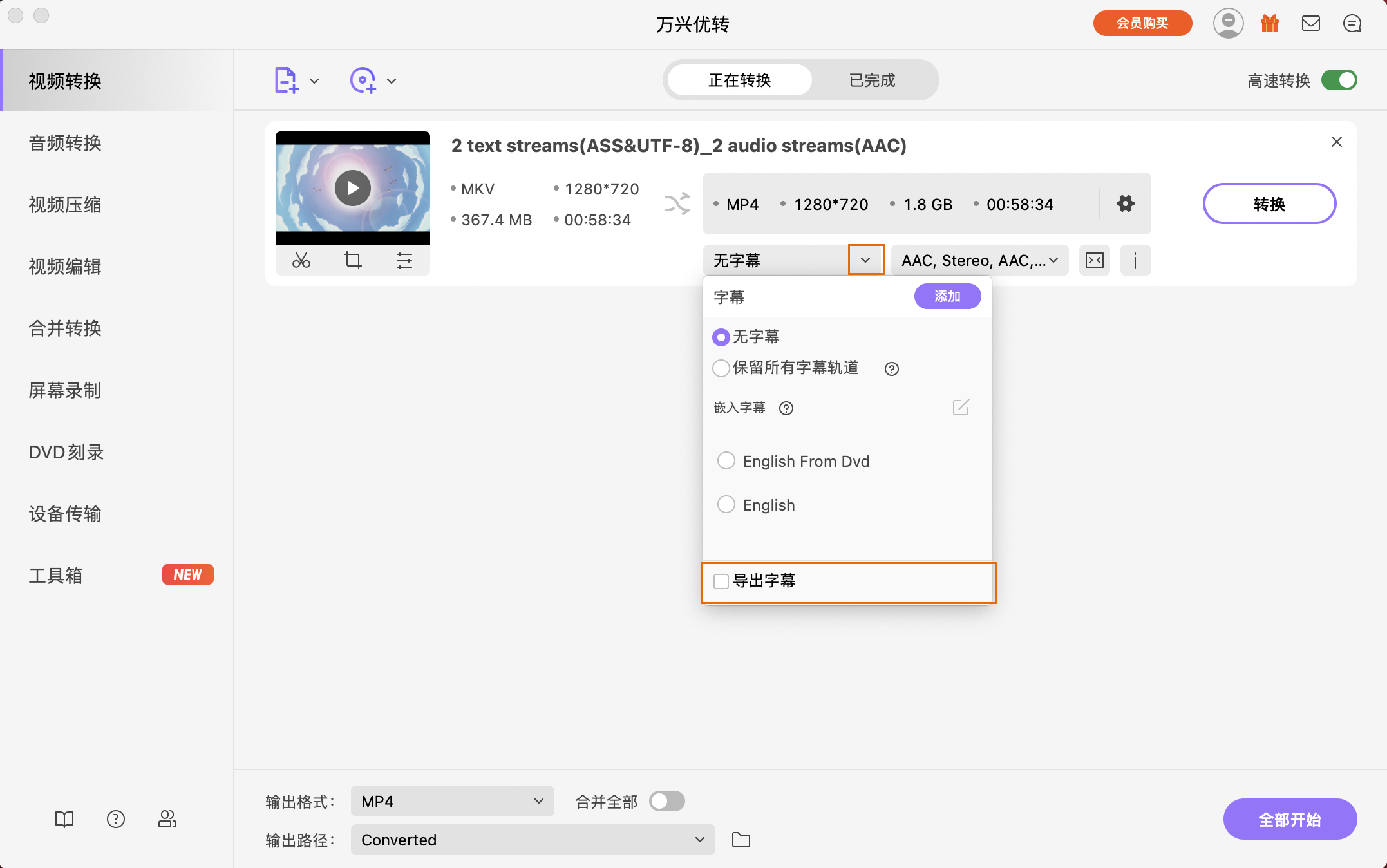Switch to the 已完成 tab
Viewport: 1387px width, 868px height.
point(872,80)
